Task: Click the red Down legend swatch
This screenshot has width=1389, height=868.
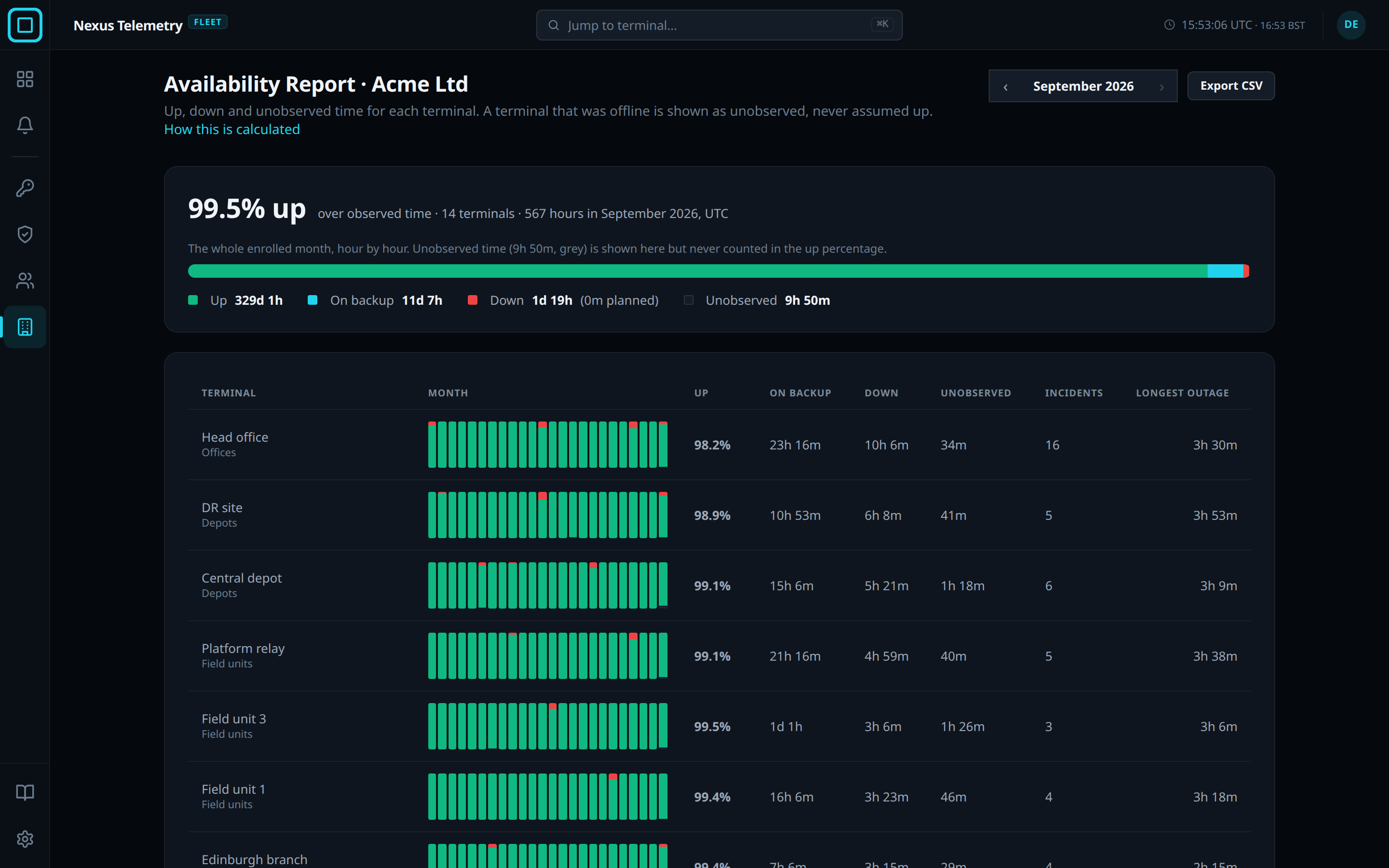Action: (x=472, y=300)
